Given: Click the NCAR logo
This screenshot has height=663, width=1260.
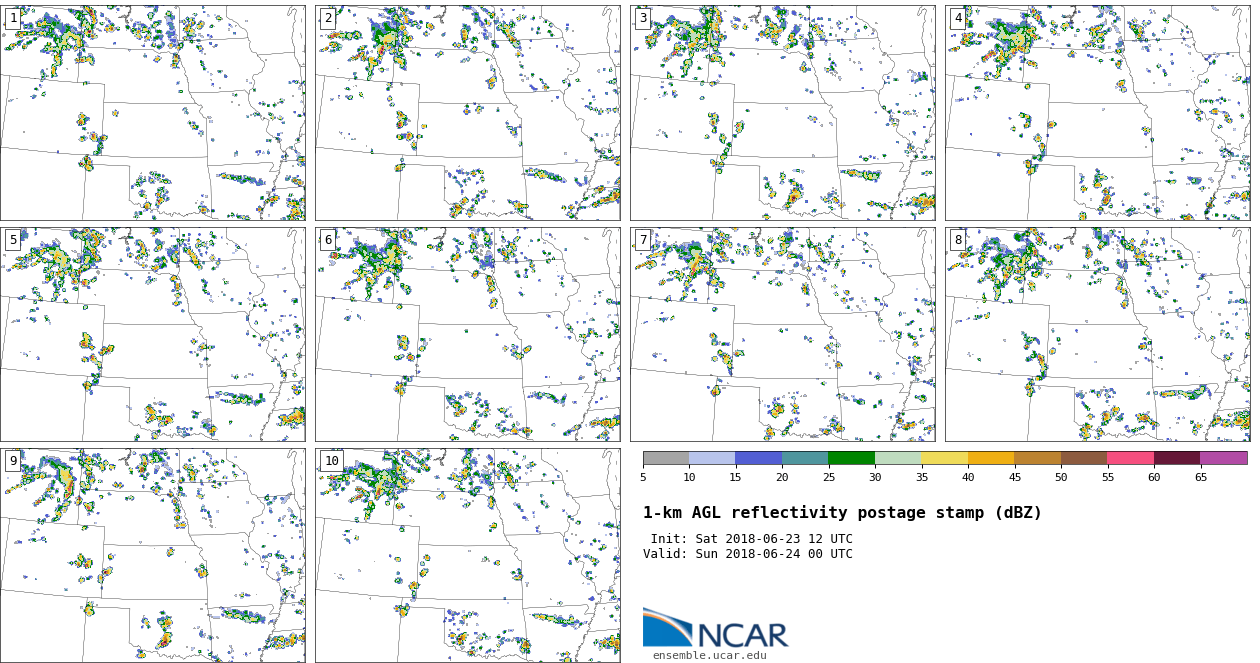Looking at the screenshot, I should (x=715, y=629).
